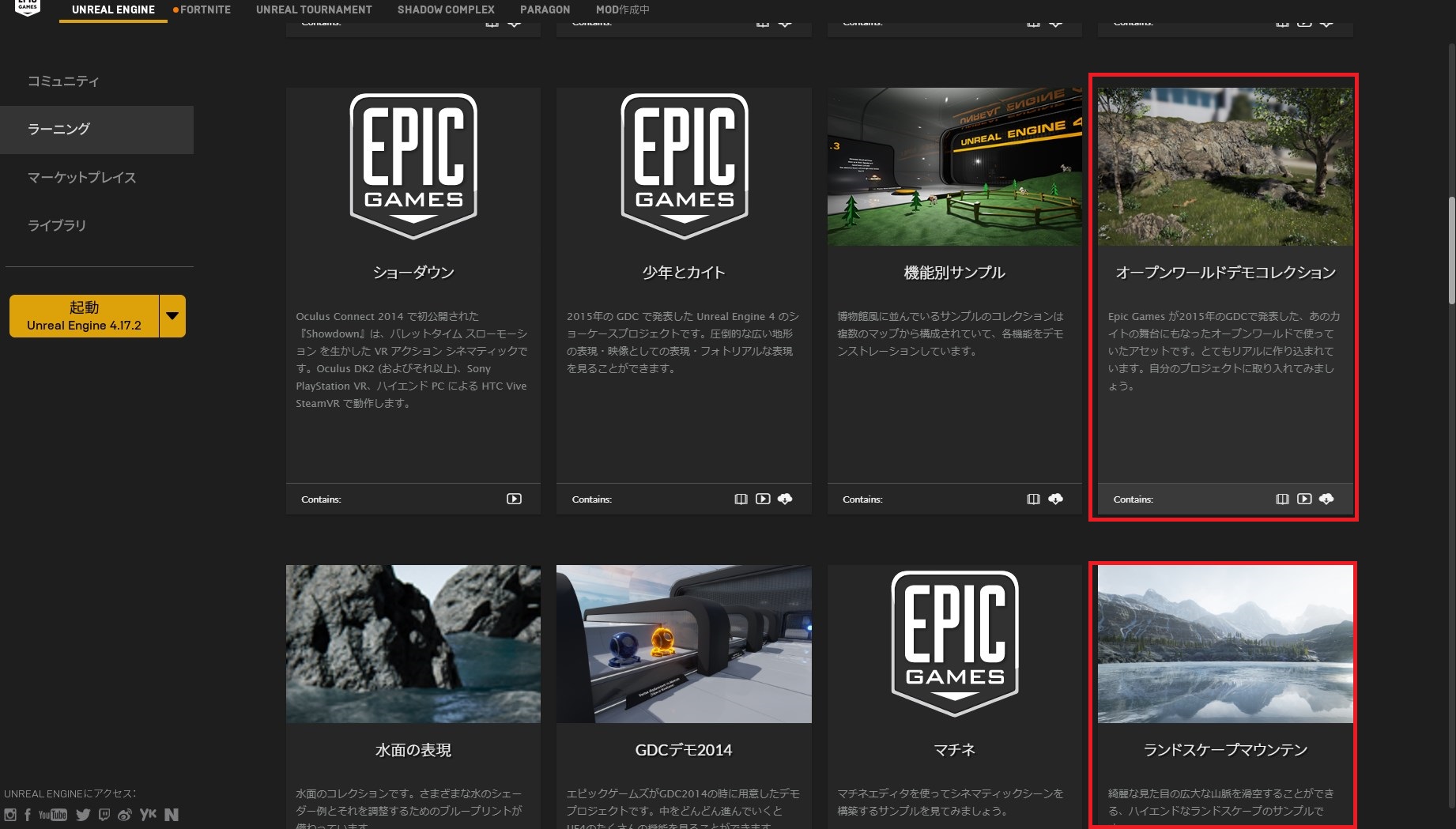This screenshot has width=1456, height=829.
Task: Click documentation icon on 機能別サンプル card
Action: point(1033,499)
